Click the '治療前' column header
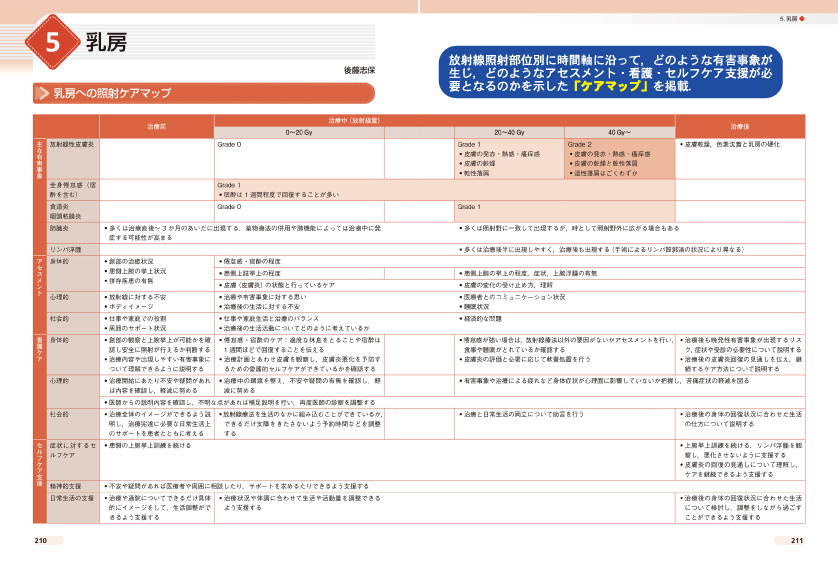The width and height of the screenshot is (838, 567). [157, 127]
